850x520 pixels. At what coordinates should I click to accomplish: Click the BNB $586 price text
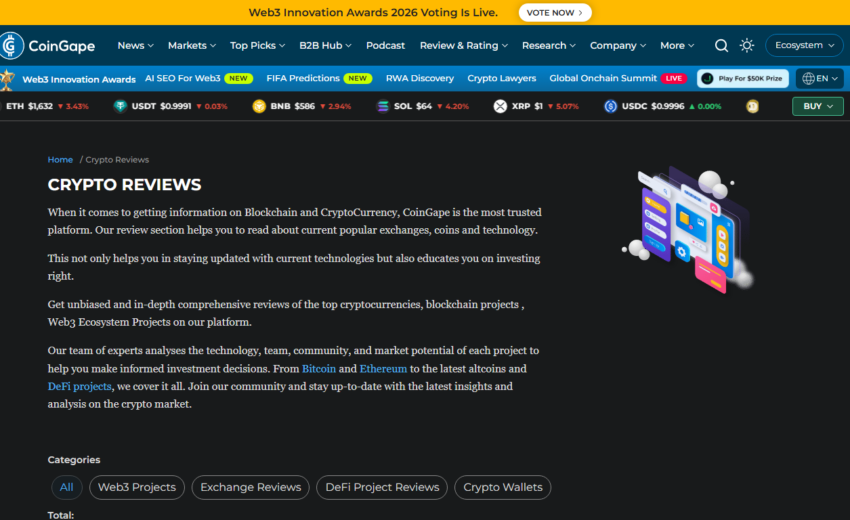coord(304,106)
